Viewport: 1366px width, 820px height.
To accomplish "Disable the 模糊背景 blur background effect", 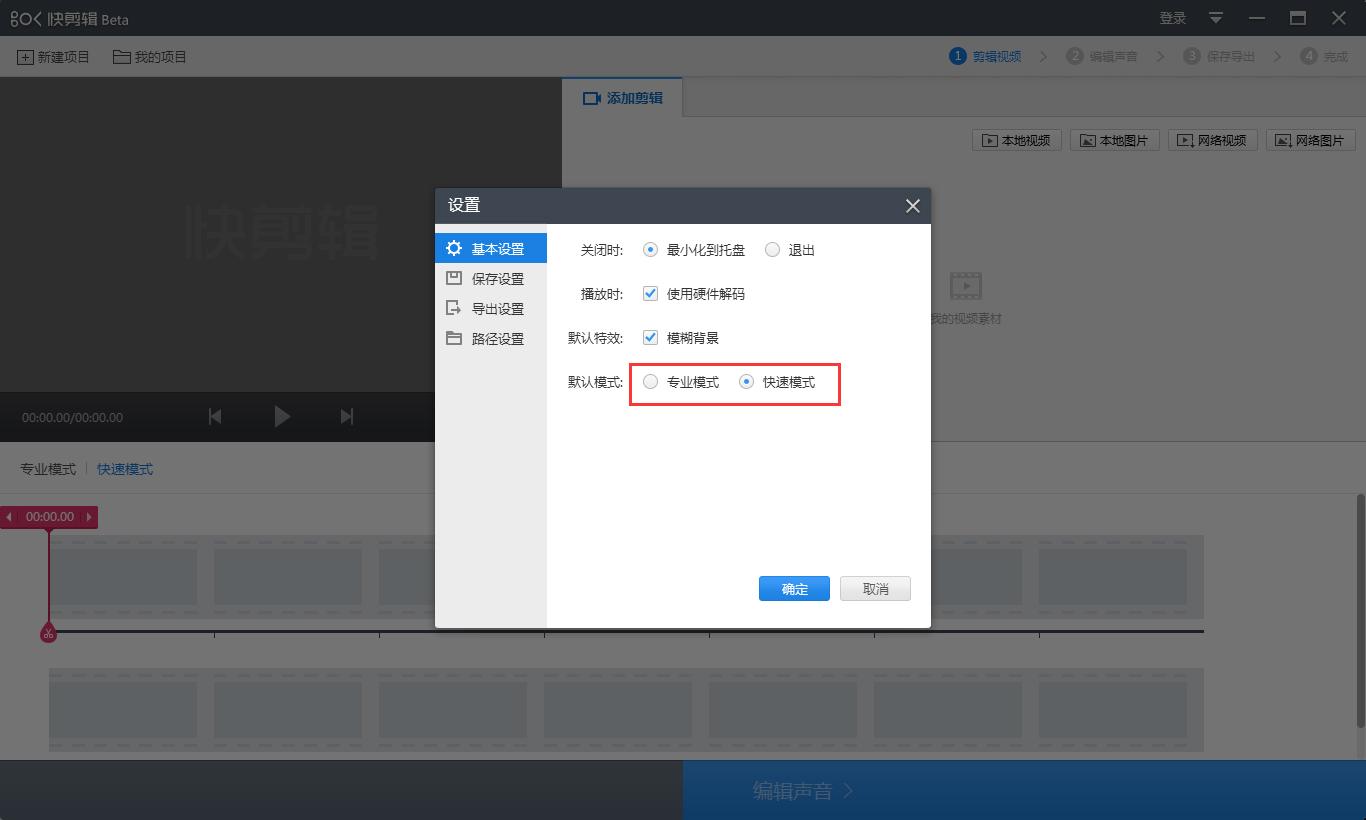I will click(650, 337).
